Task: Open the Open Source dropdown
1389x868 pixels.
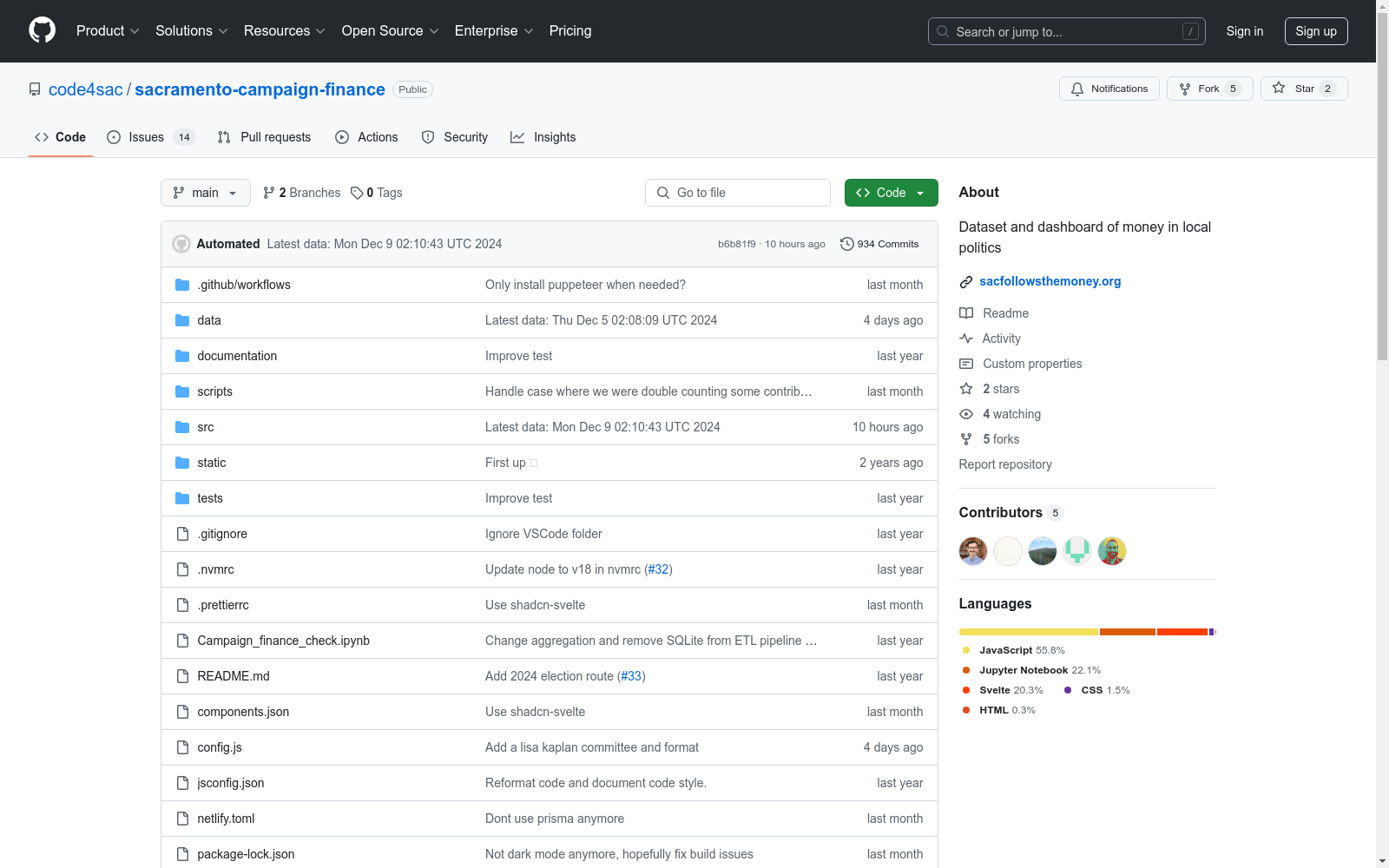Action: pyautogui.click(x=391, y=30)
